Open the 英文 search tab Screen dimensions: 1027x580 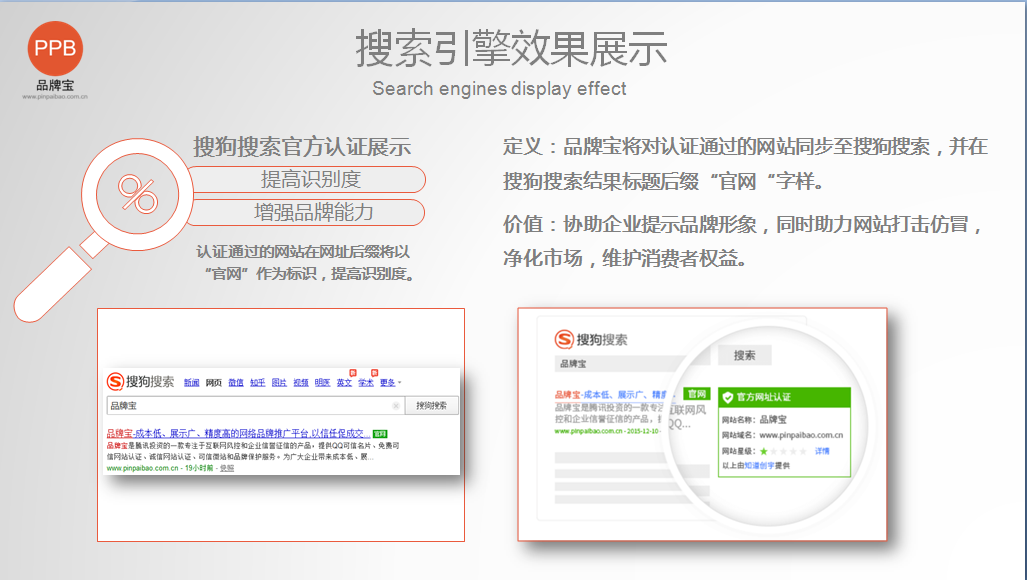tap(345, 383)
